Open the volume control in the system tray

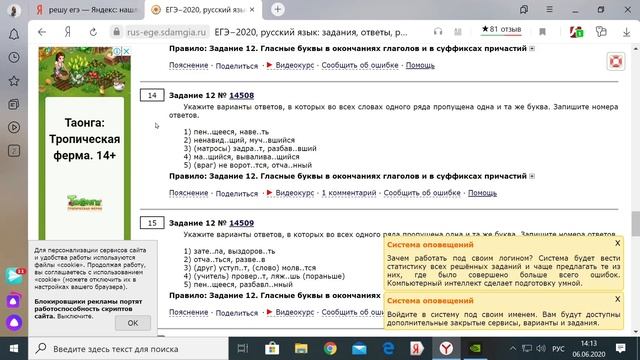pyautogui.click(x=541, y=349)
